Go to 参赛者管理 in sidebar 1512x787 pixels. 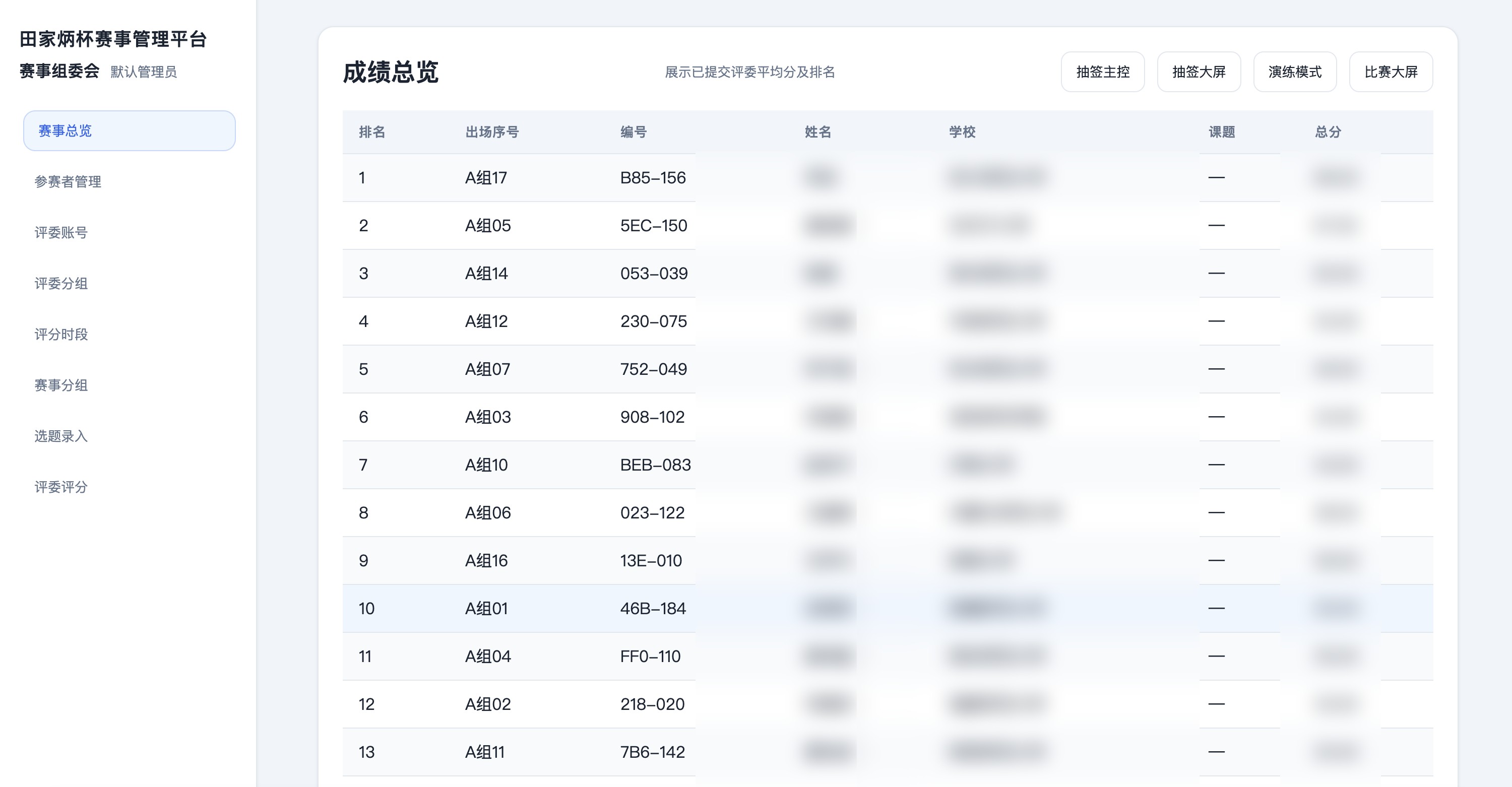[68, 181]
